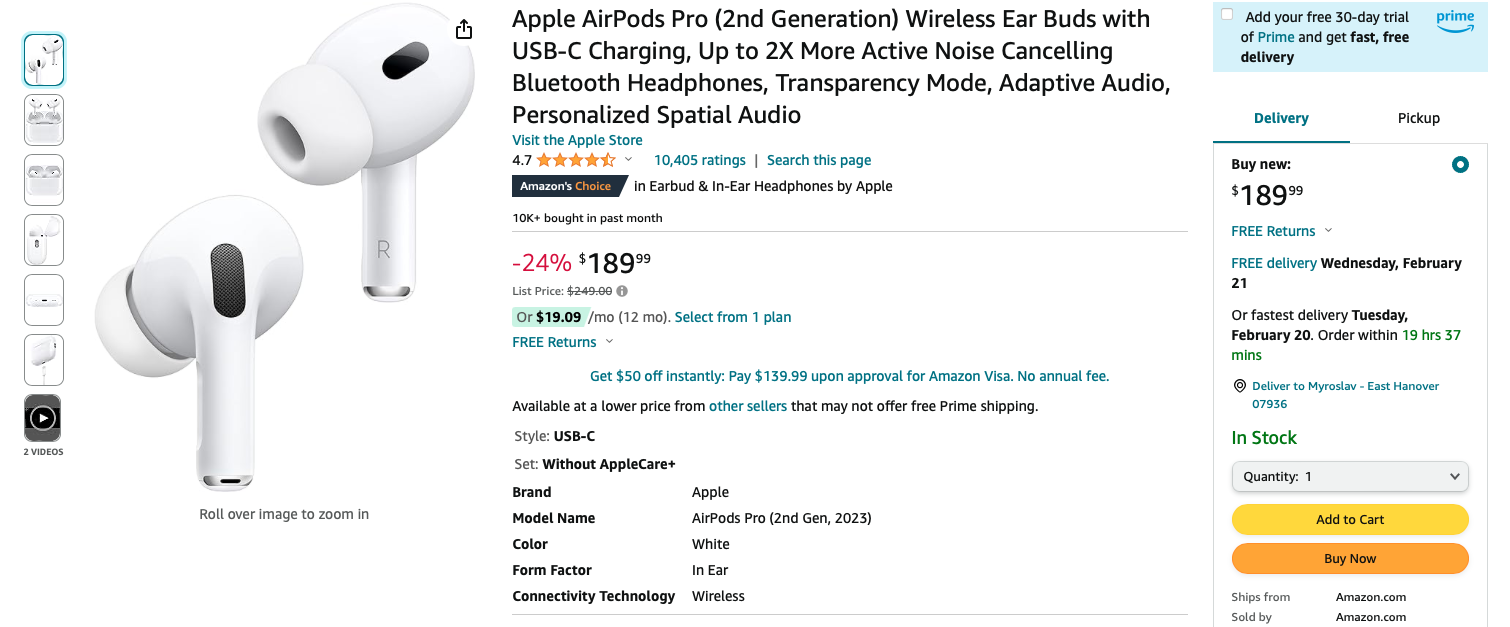Image resolution: width=1510 pixels, height=627 pixels.
Task: Click the Prime logo icon
Action: pos(1455,22)
